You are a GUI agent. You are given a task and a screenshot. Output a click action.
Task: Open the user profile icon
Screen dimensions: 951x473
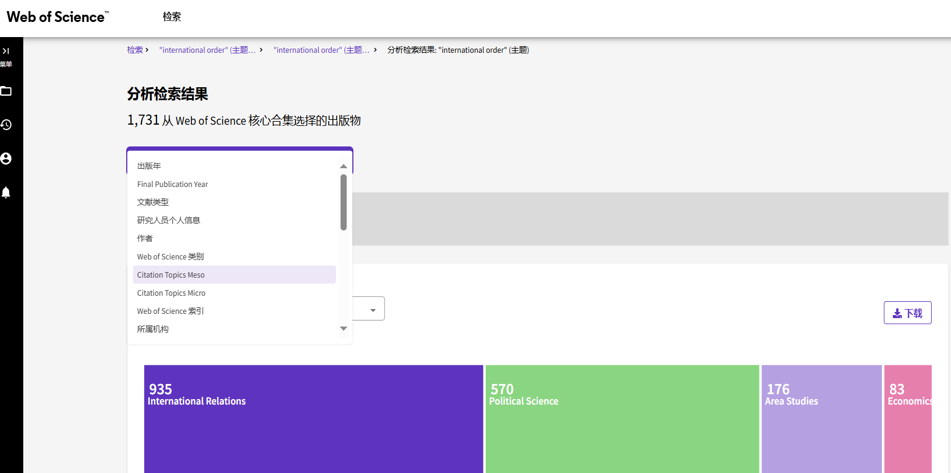coord(6,158)
